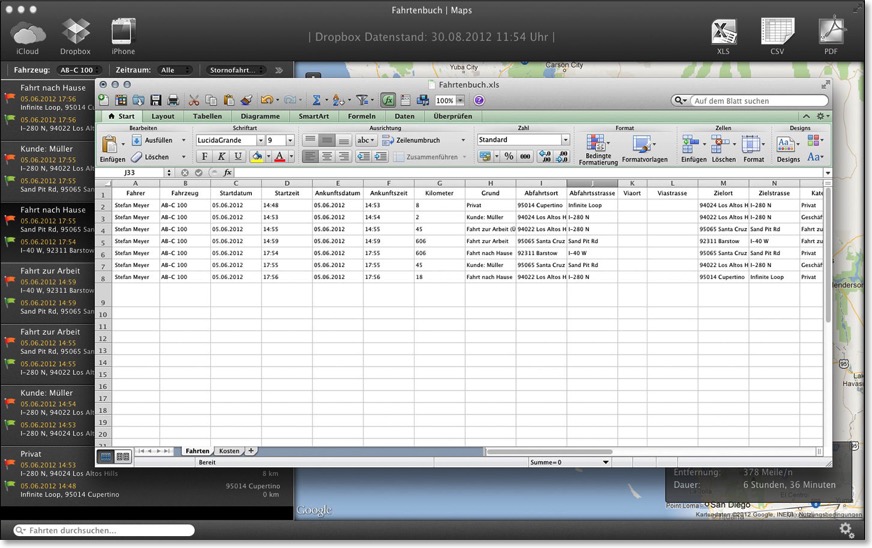Open the Formeln tab
The image size is (872, 548).
(x=361, y=116)
